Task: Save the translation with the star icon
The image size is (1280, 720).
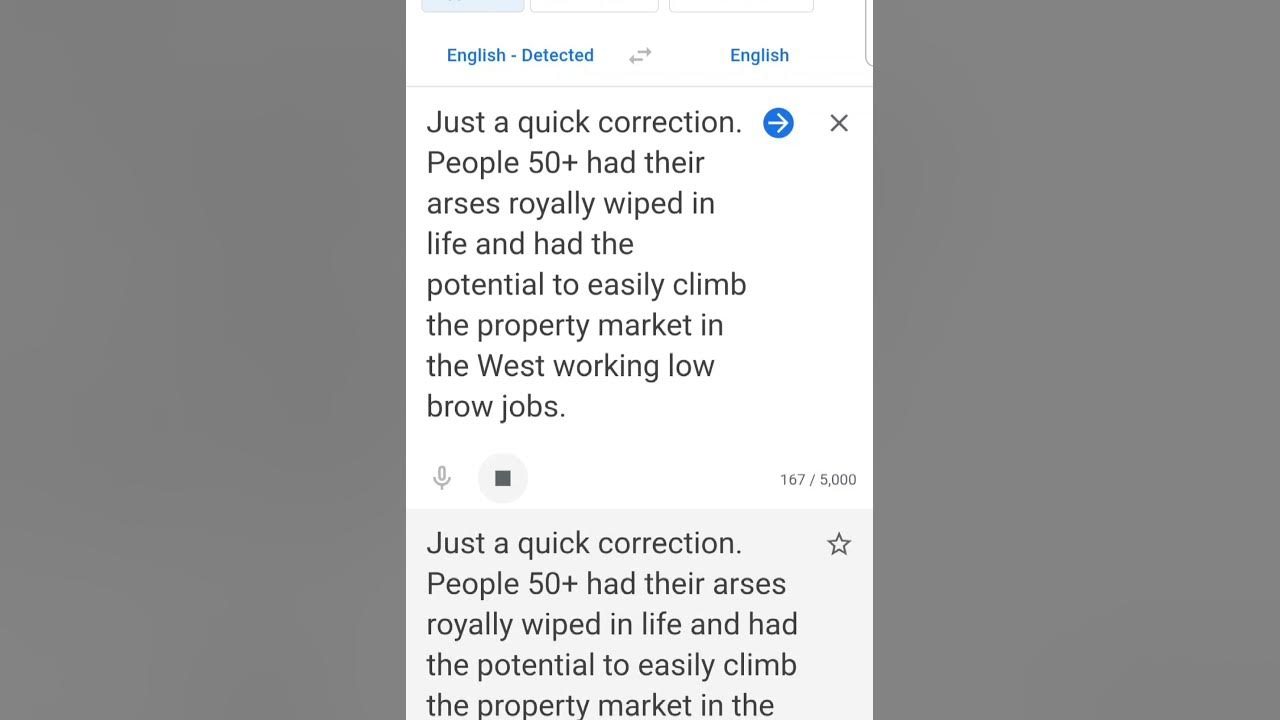Action: click(839, 544)
